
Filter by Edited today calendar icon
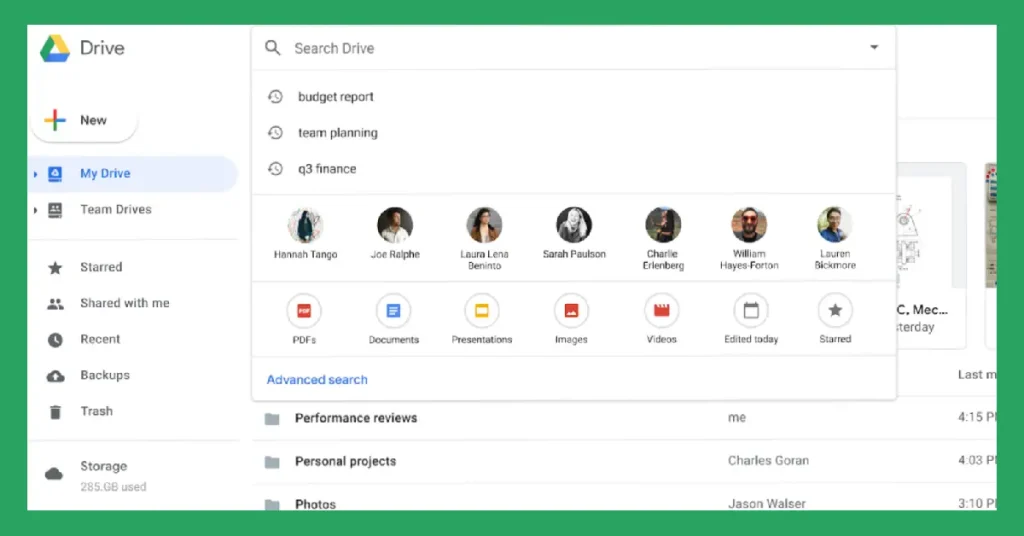click(x=751, y=311)
